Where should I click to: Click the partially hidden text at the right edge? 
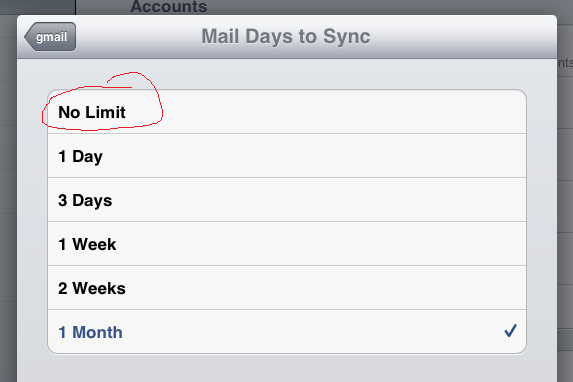coord(565,63)
